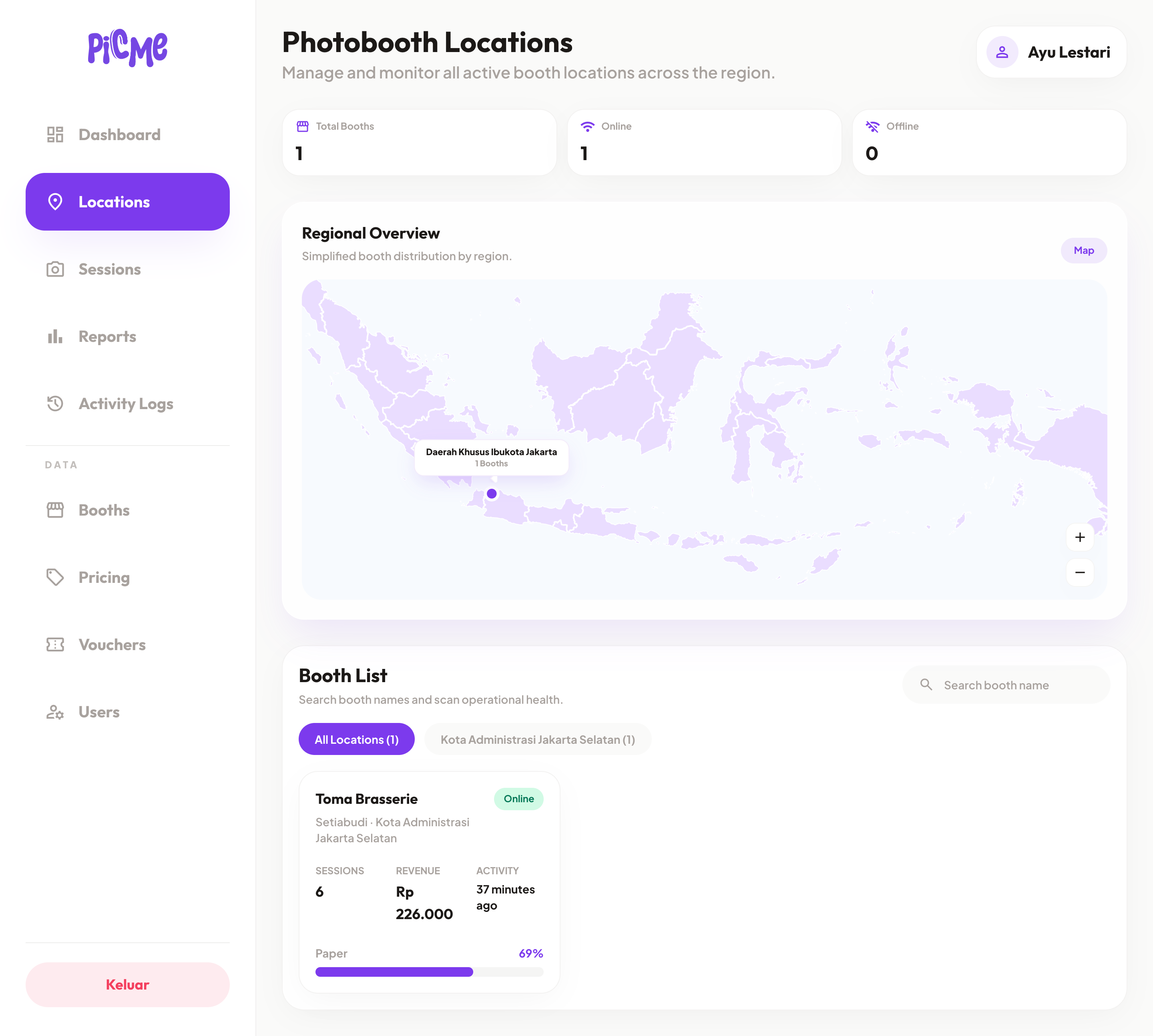
Task: Click the search magnifier icon
Action: [x=926, y=685]
